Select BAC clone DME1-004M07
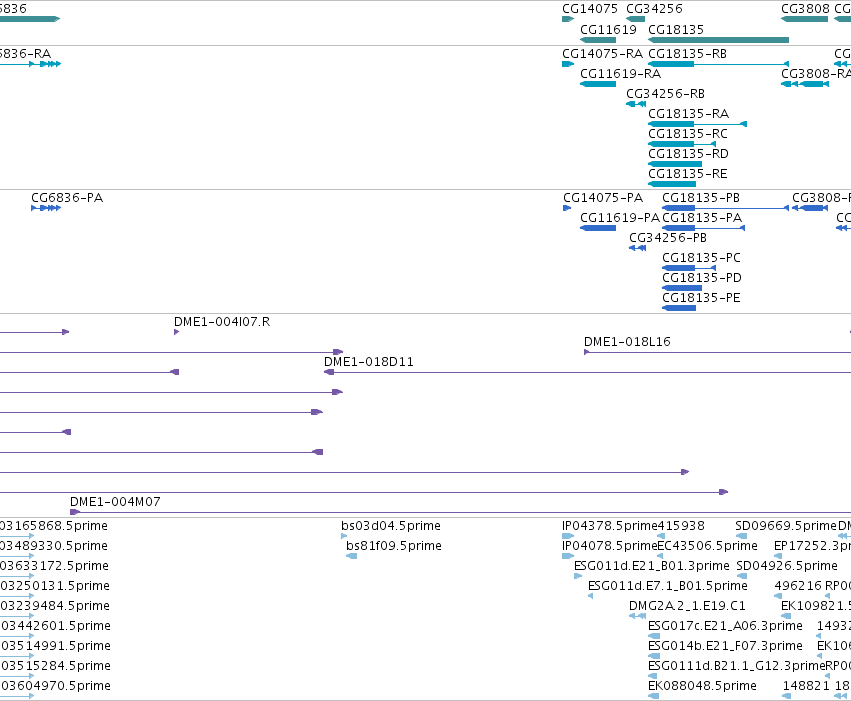This screenshot has width=851, height=701. (115, 502)
